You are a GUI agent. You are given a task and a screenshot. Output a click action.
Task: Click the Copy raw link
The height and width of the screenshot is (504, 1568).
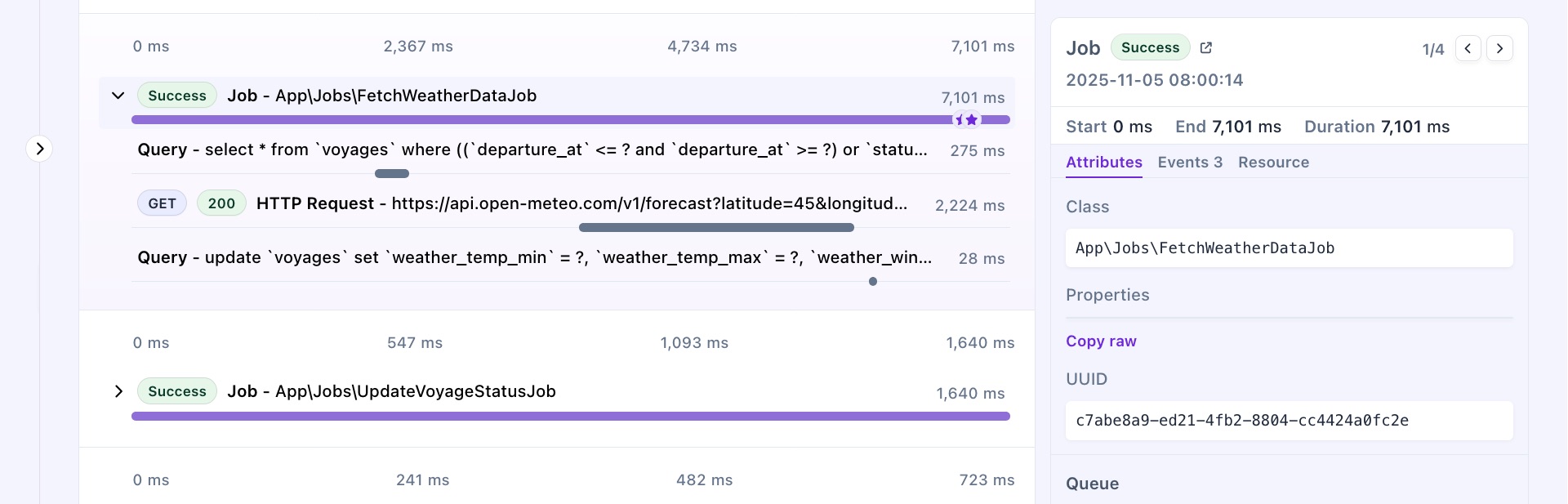(x=1100, y=341)
